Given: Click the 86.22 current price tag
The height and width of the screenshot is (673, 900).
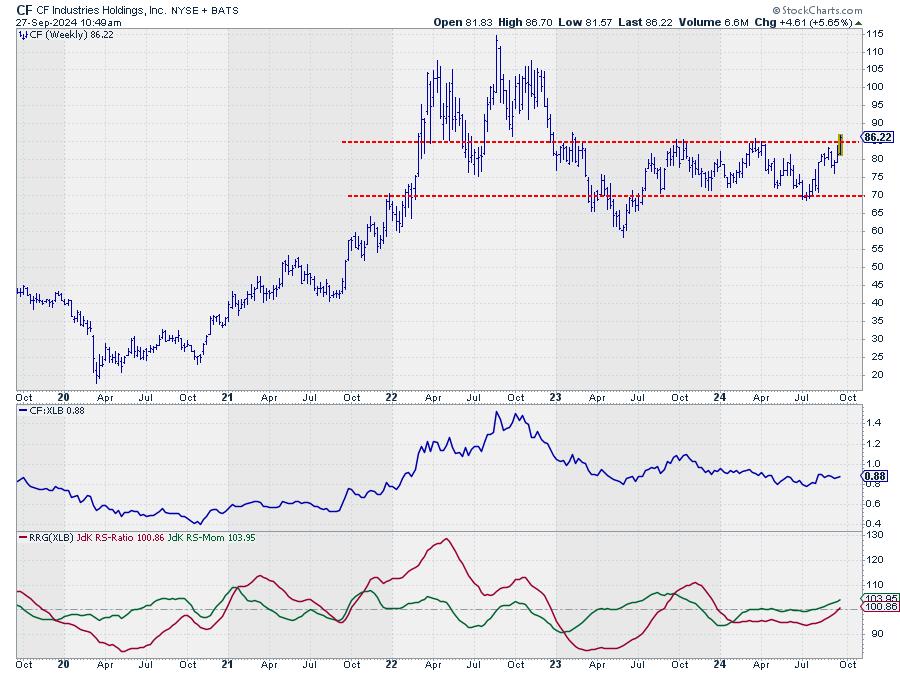Looking at the screenshot, I should point(877,137).
